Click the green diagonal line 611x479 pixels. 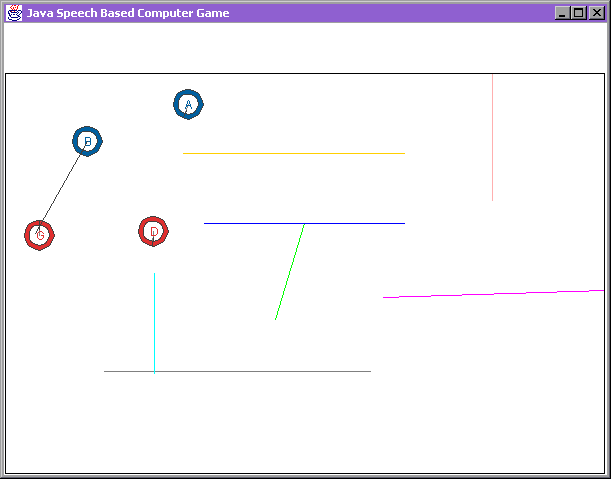290,272
